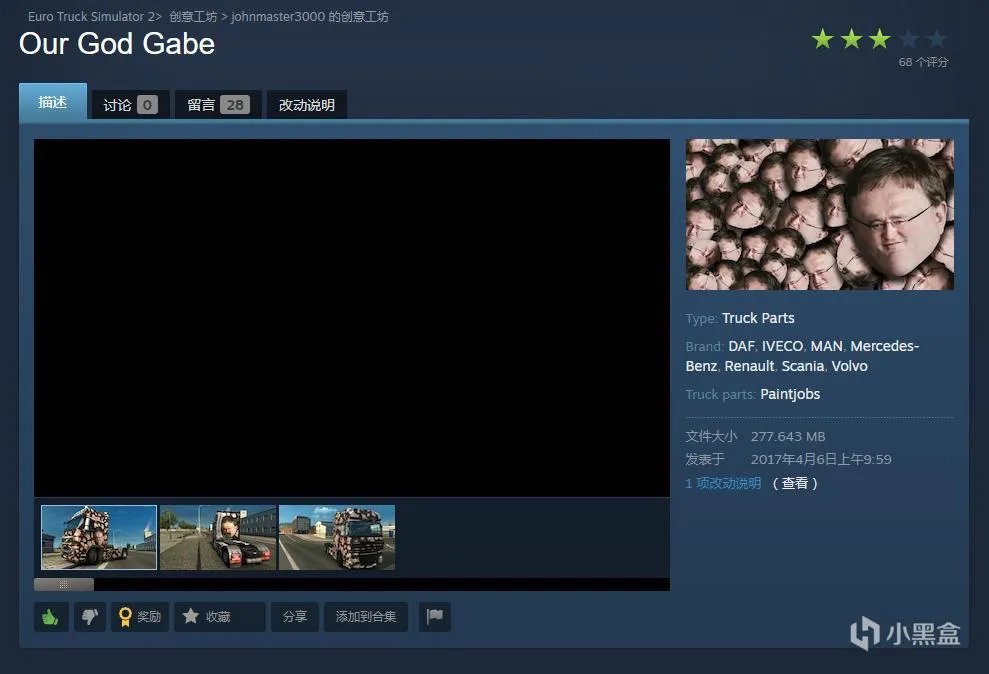Viewport: 989px width, 674px height.
Task: Click the thumbs down rate button
Action: pyautogui.click(x=90, y=617)
